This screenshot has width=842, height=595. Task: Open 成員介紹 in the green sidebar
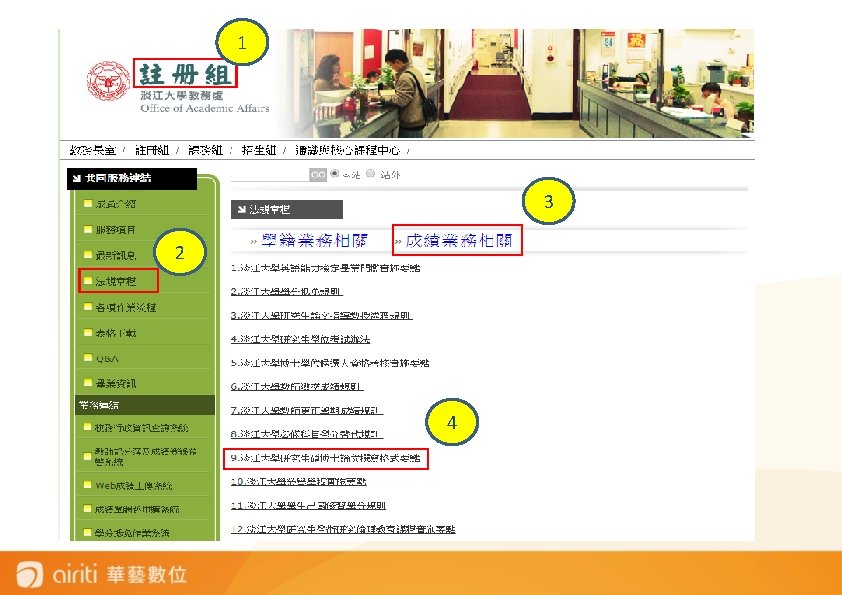[x=115, y=204]
